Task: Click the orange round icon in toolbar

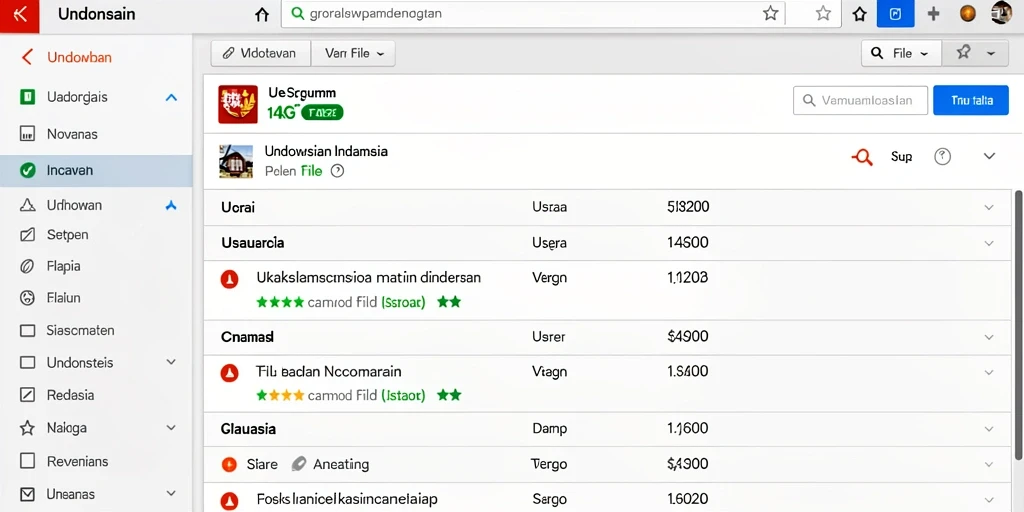Action: (x=968, y=14)
